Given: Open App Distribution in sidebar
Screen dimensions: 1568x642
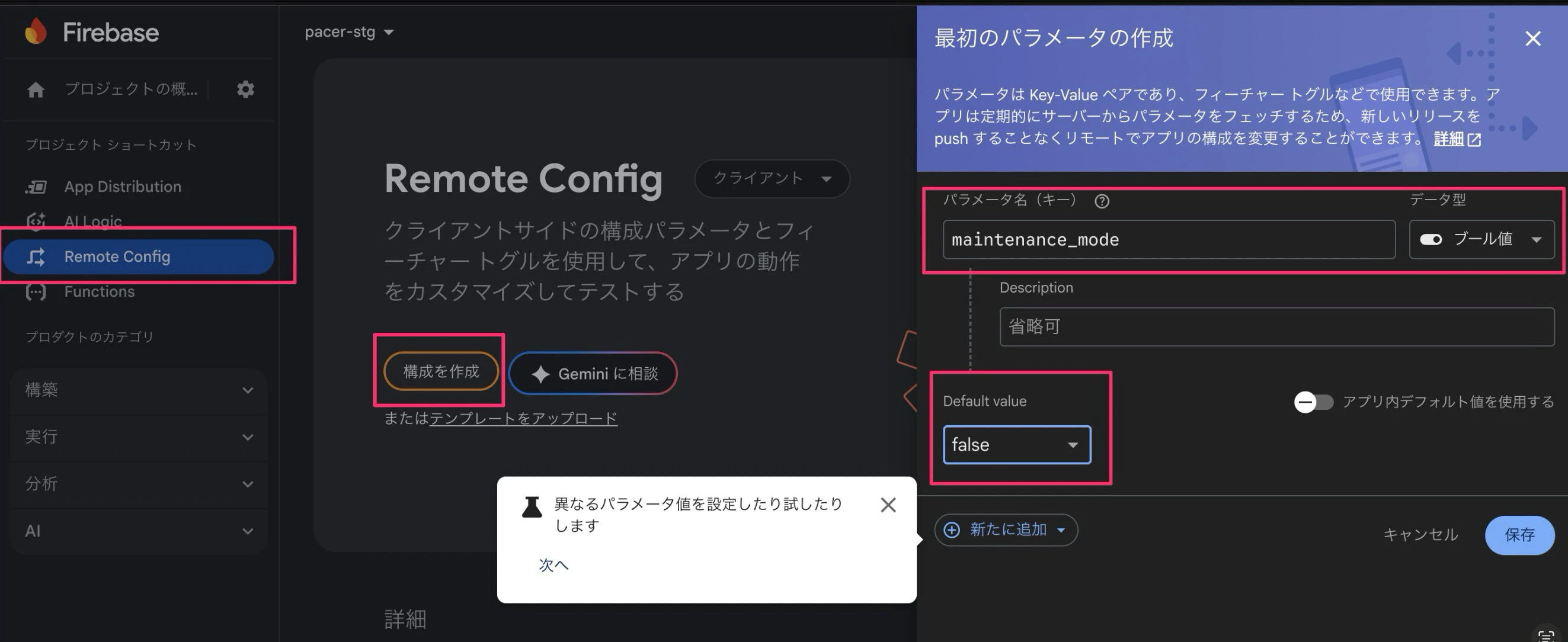Looking at the screenshot, I should pyautogui.click(x=123, y=187).
